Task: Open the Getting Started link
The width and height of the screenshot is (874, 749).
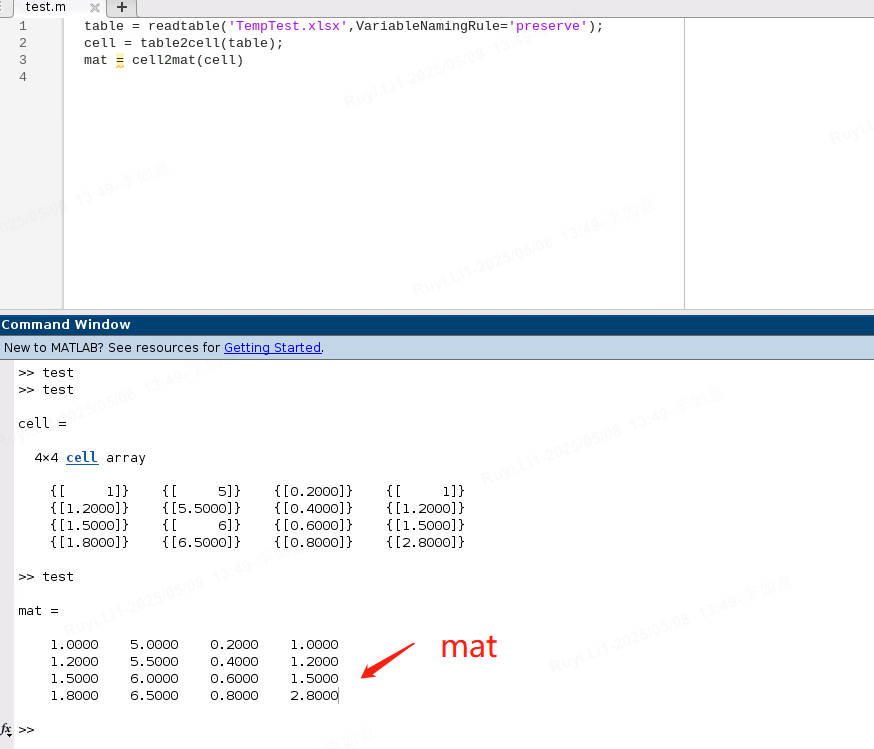Action: (x=272, y=347)
